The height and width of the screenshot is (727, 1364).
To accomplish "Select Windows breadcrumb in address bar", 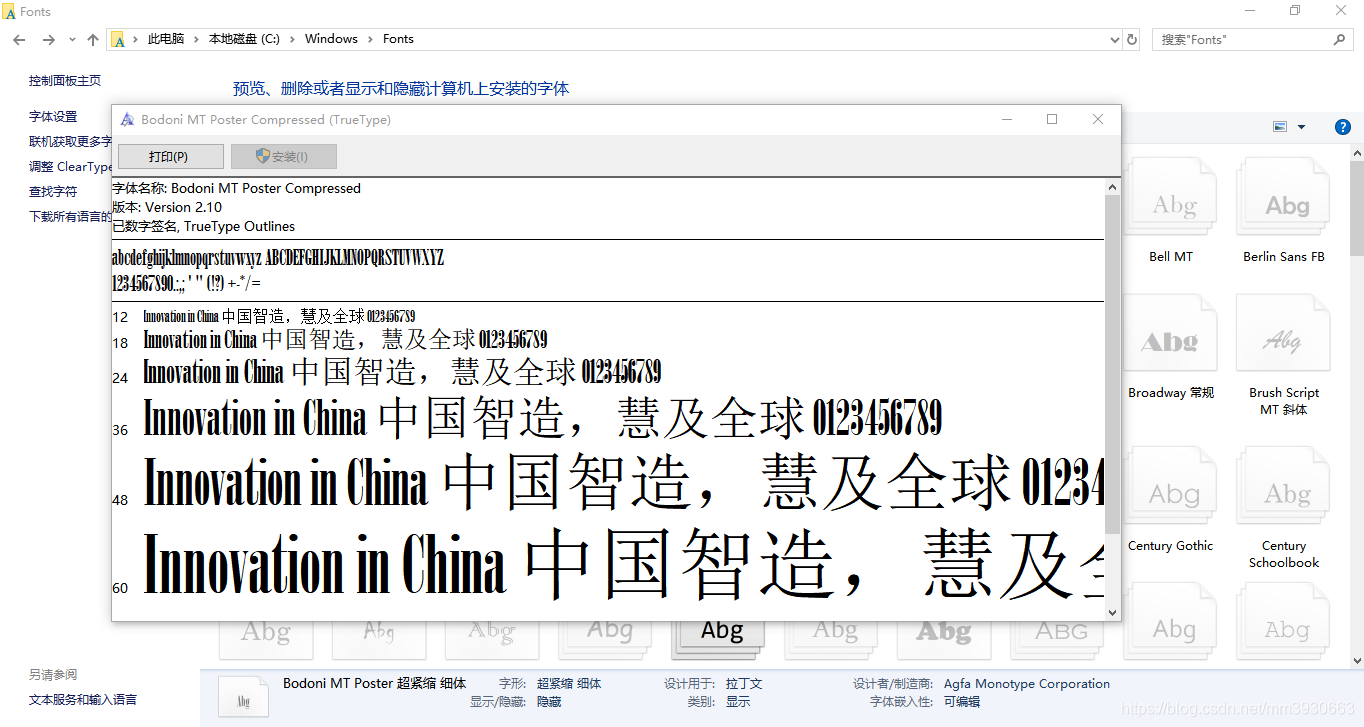I will [x=331, y=39].
